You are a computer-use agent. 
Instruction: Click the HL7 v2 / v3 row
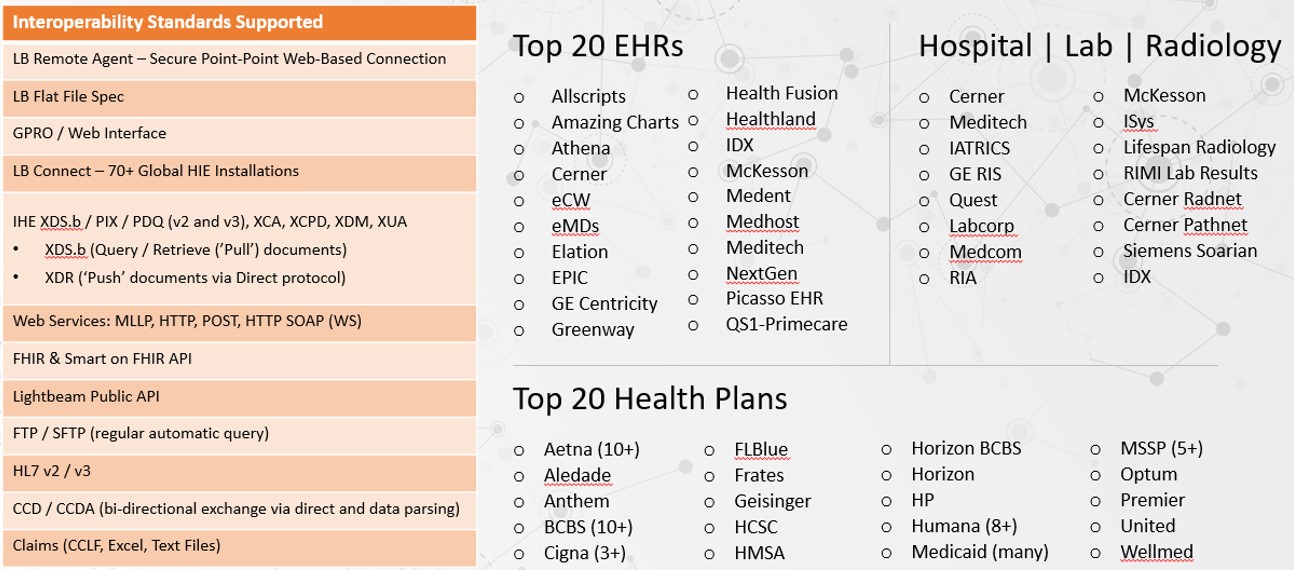click(x=239, y=470)
